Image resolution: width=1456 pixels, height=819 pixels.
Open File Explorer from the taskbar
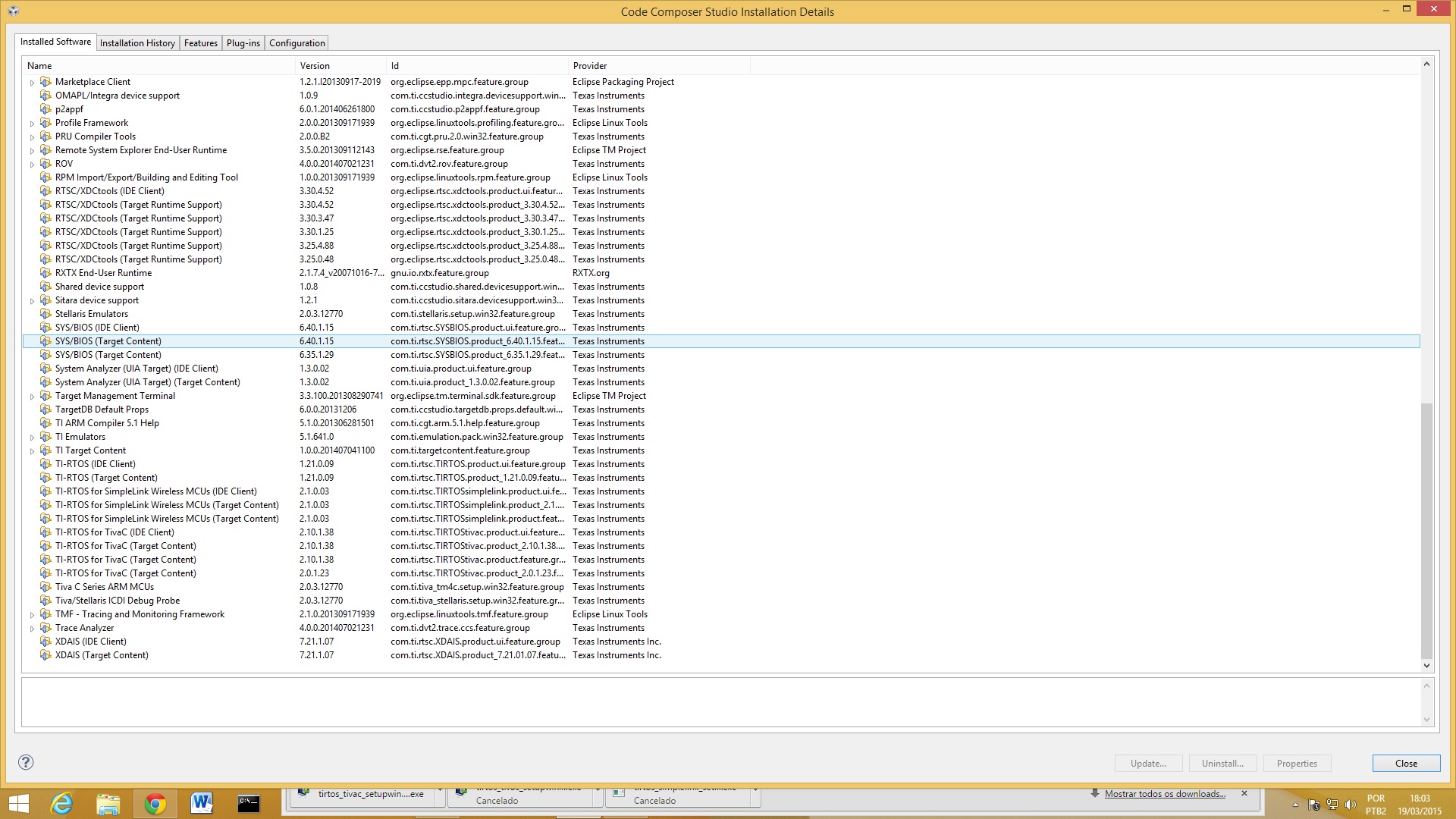(108, 803)
